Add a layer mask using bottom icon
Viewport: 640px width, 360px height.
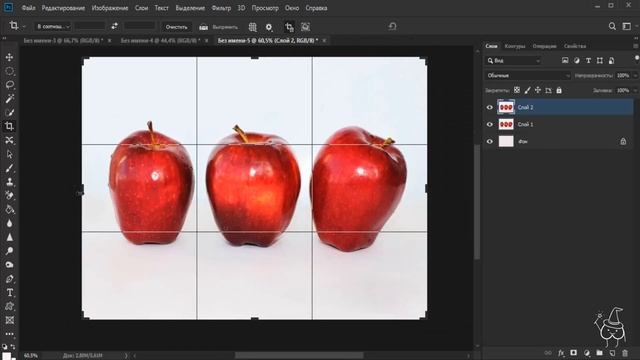[573, 353]
